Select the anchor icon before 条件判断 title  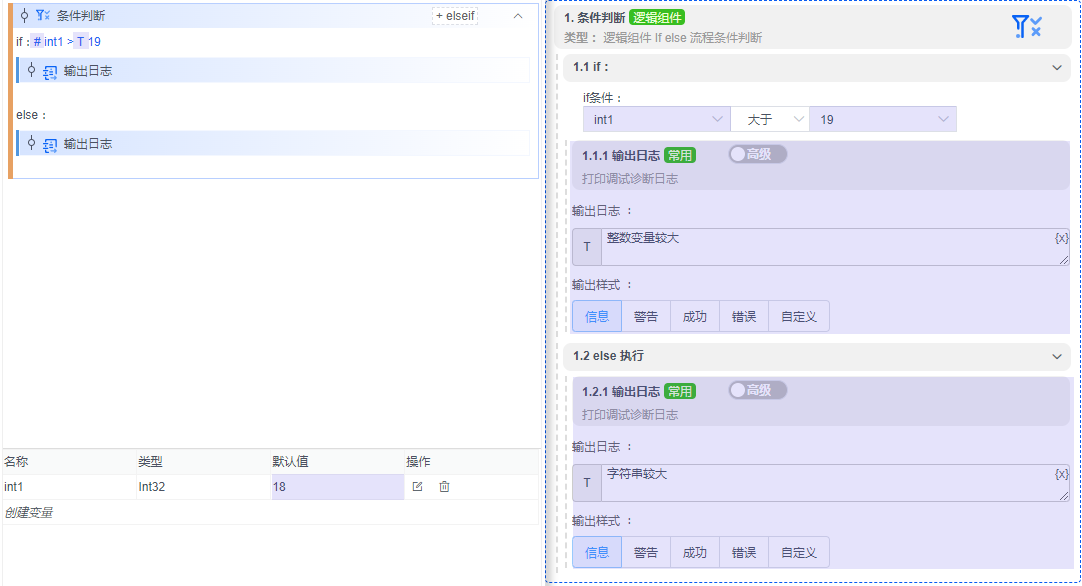pyautogui.click(x=25, y=15)
